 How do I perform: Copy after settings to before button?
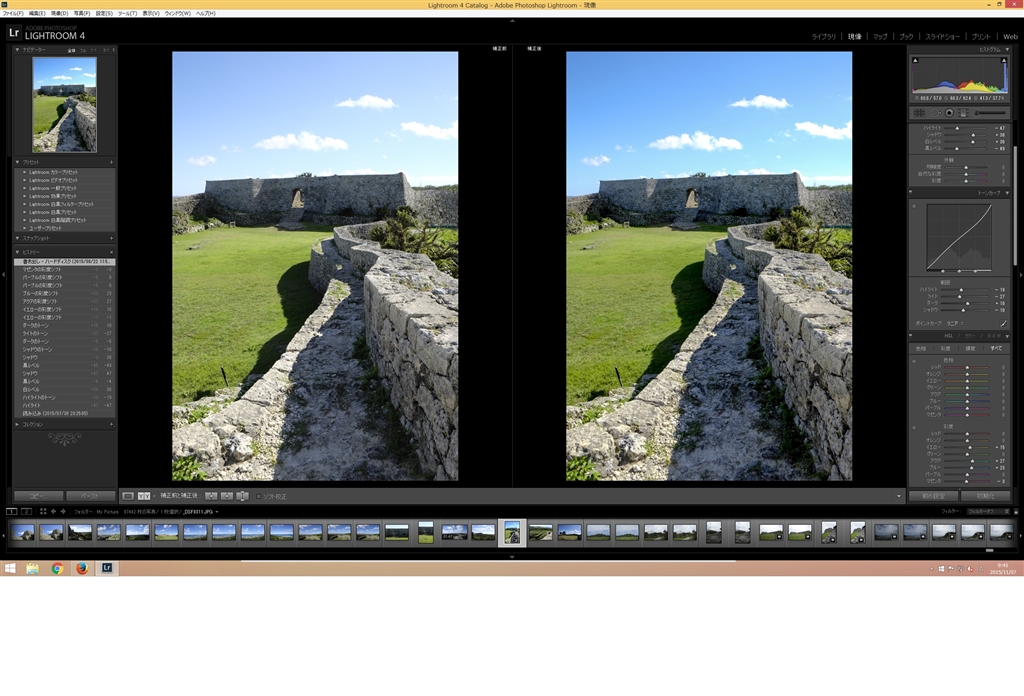point(227,496)
